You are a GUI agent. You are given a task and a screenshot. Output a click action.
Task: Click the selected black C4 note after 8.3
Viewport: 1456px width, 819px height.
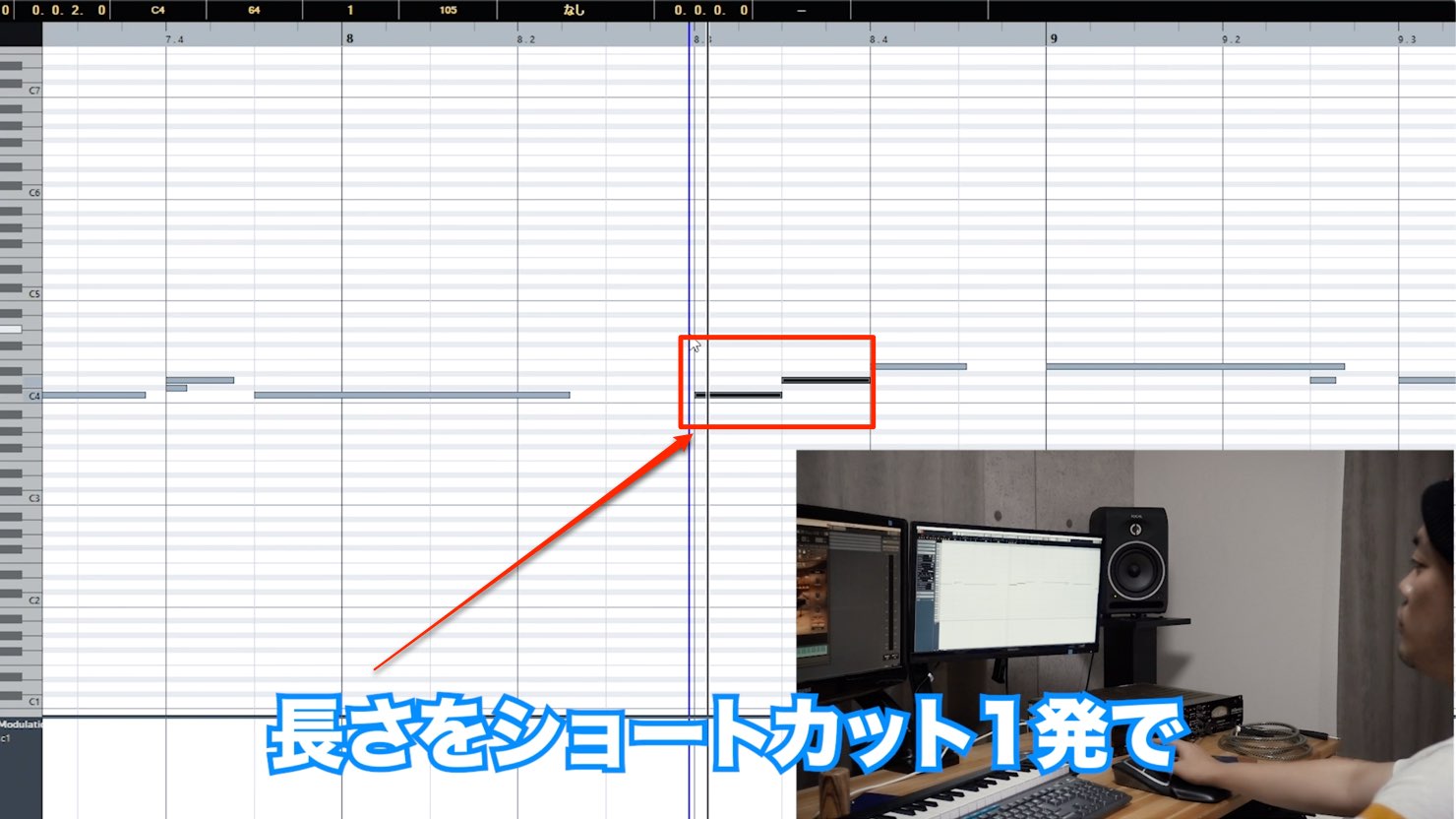coord(739,395)
